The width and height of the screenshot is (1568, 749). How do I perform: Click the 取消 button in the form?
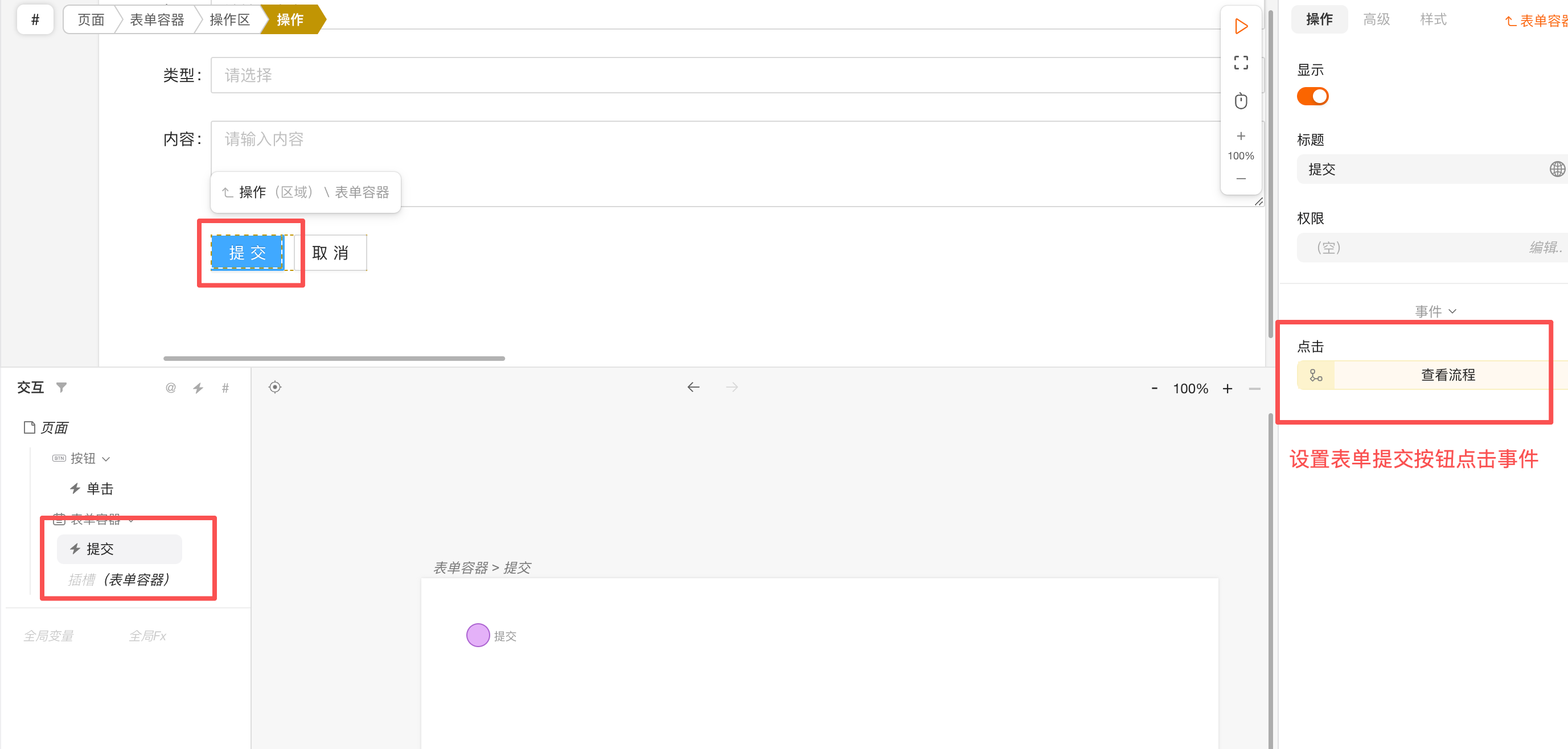pyautogui.click(x=331, y=253)
